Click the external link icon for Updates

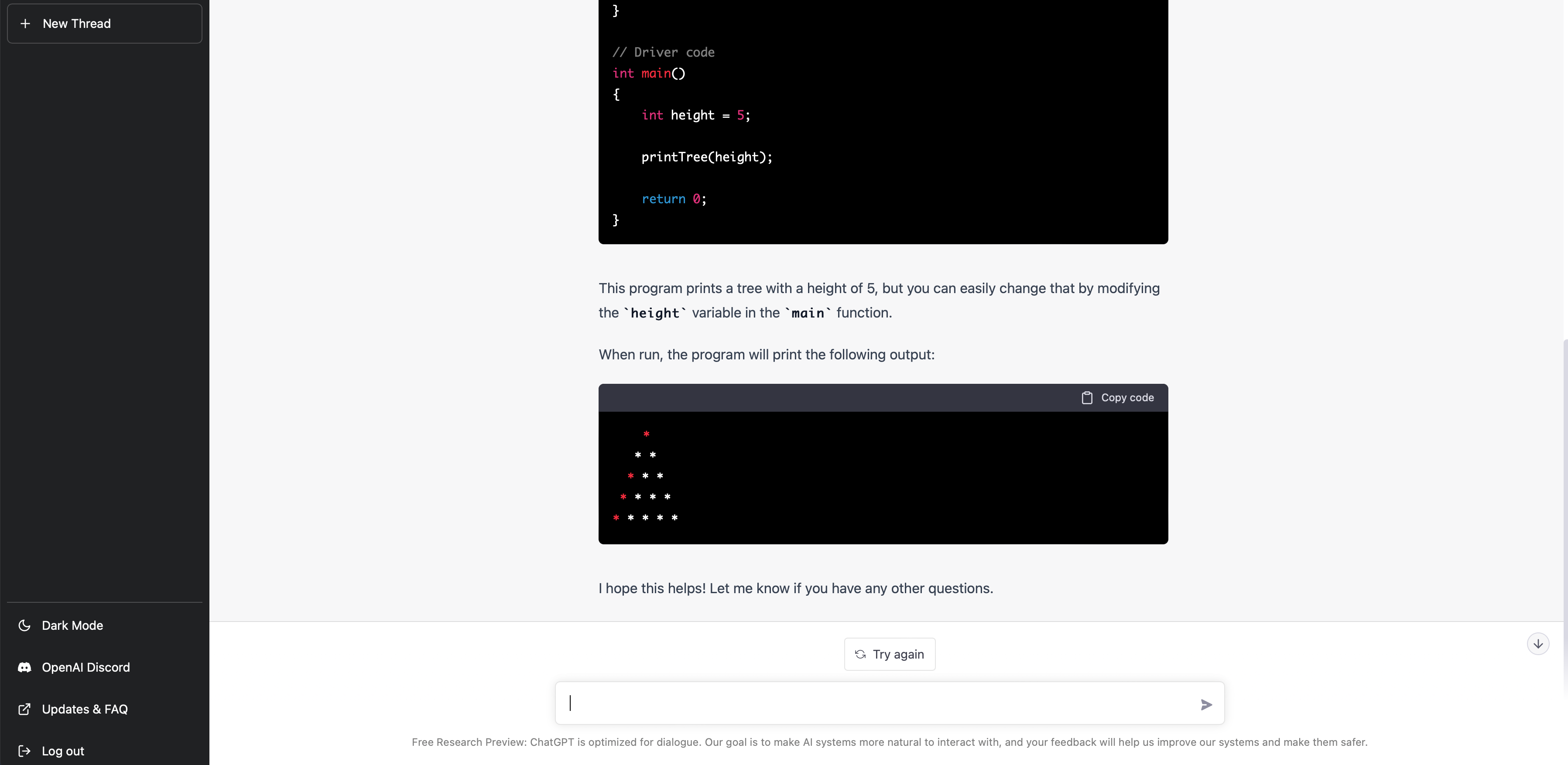(24, 709)
